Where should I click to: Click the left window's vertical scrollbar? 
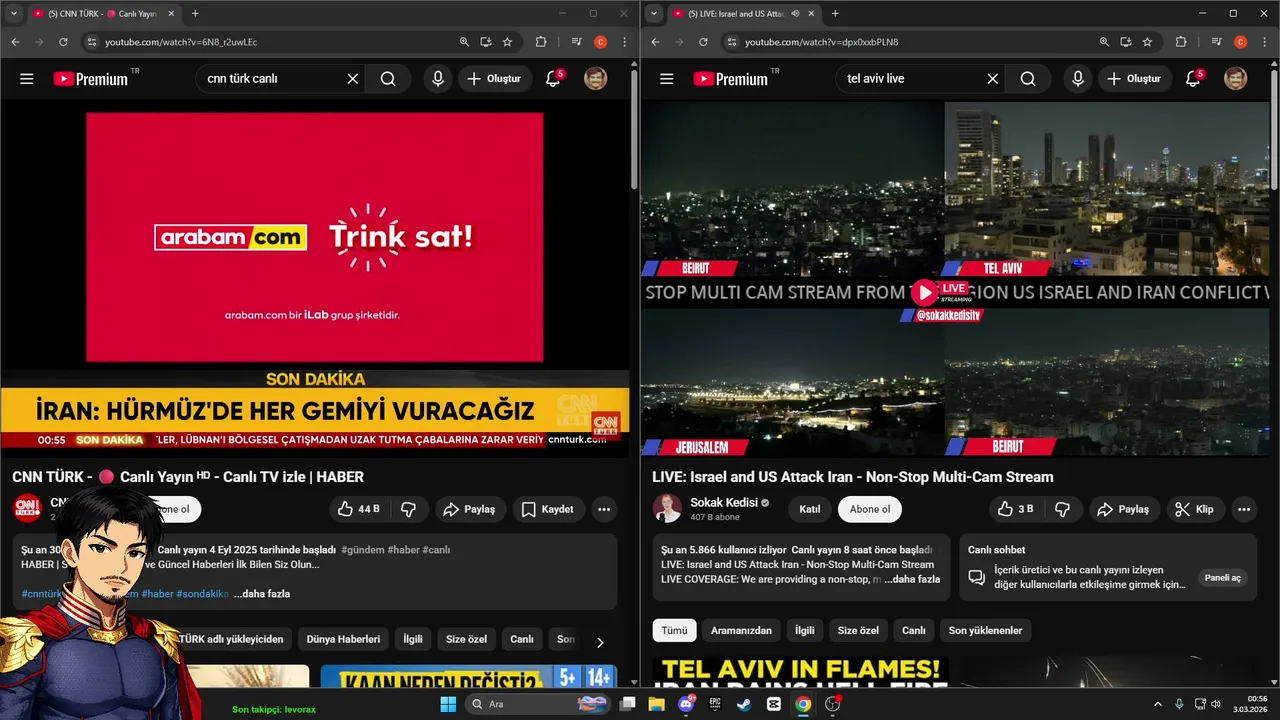point(634,130)
